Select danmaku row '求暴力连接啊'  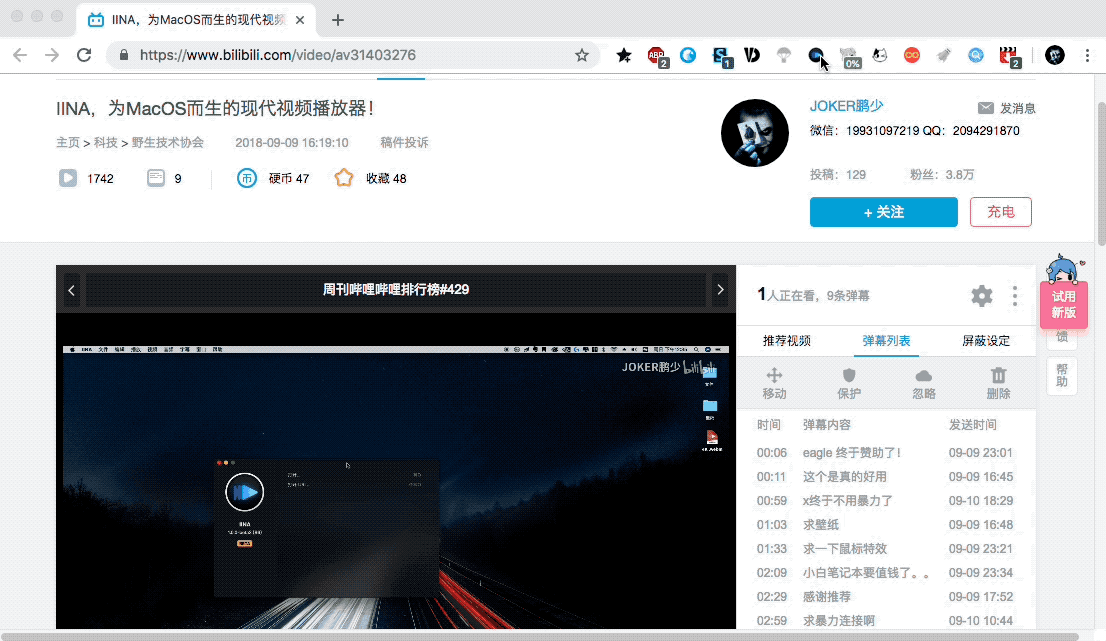886,621
